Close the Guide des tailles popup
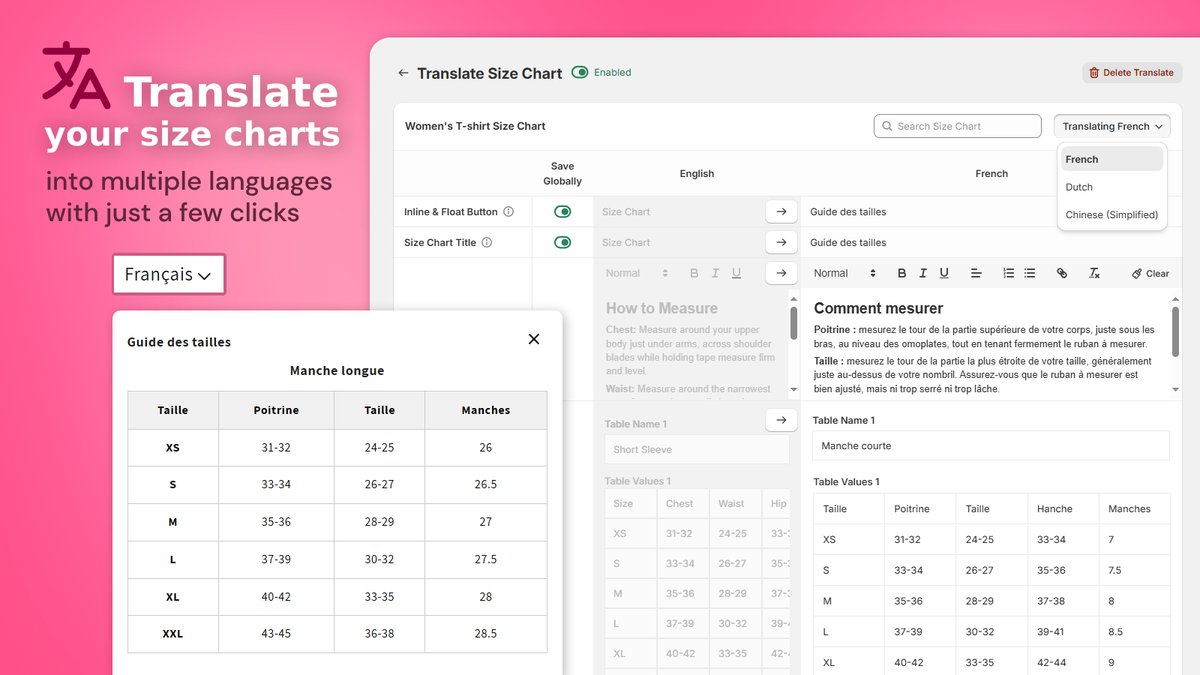The image size is (1200, 675). [534, 339]
